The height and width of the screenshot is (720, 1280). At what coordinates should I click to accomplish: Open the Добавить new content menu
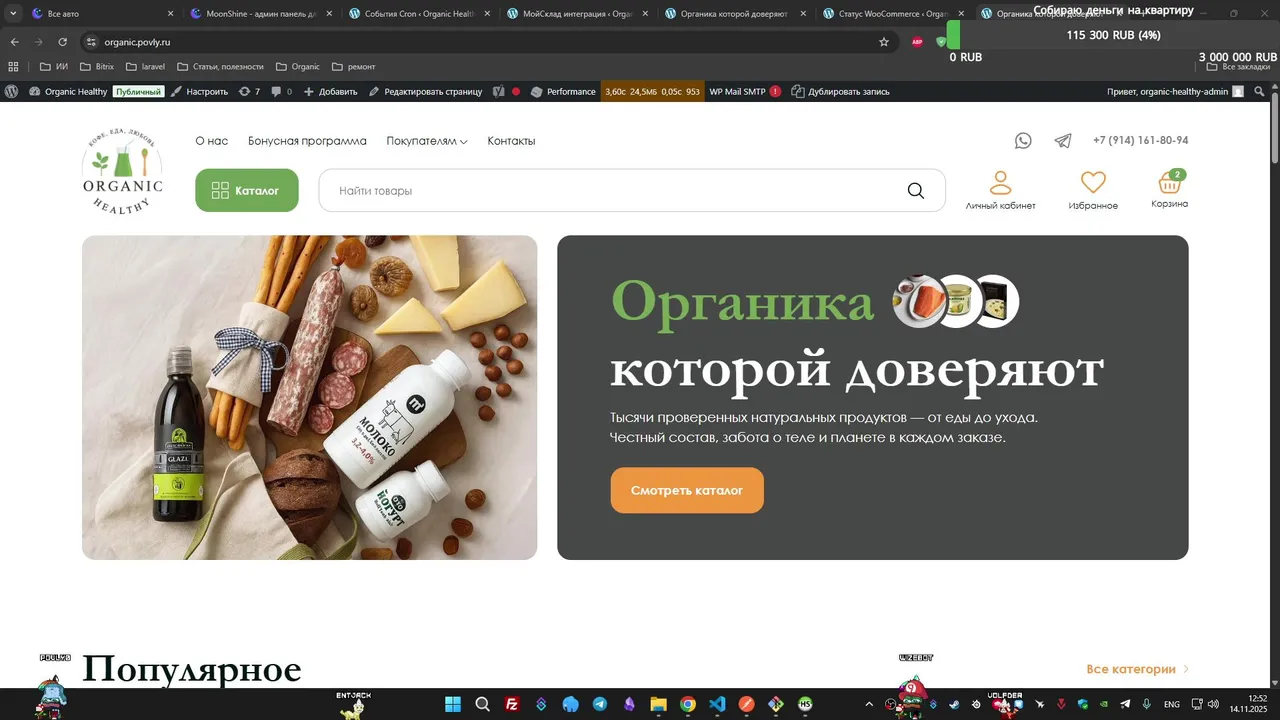coord(330,91)
